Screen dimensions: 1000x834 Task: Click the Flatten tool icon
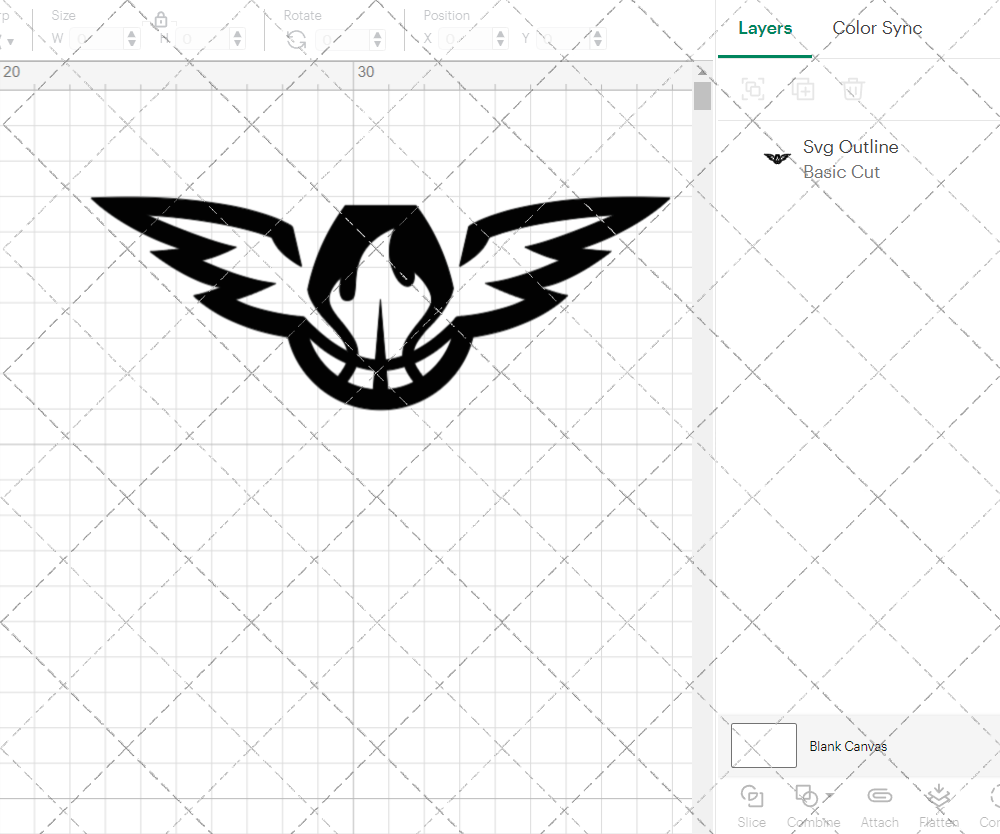pos(939,797)
